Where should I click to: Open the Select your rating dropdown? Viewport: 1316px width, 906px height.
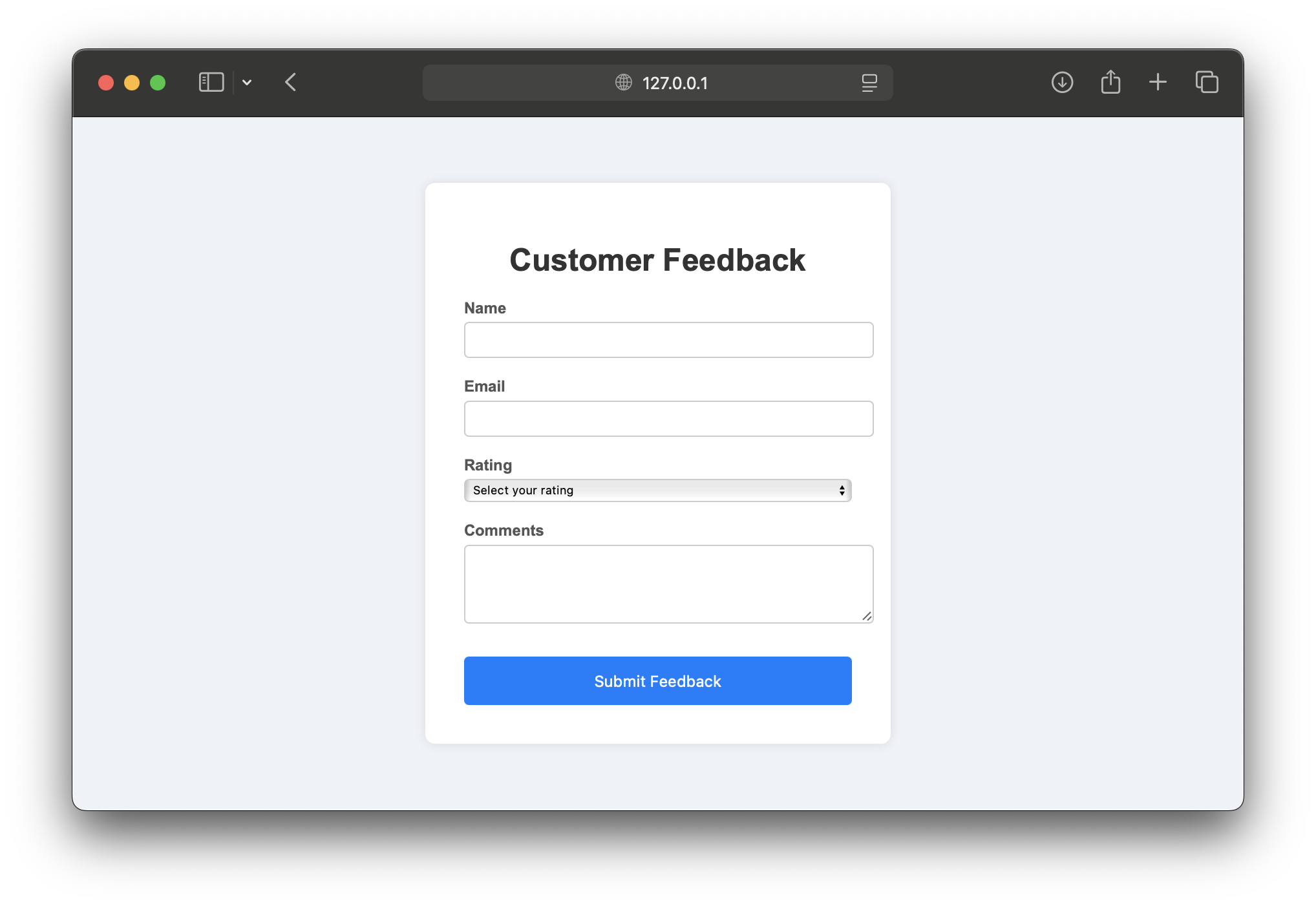657,490
